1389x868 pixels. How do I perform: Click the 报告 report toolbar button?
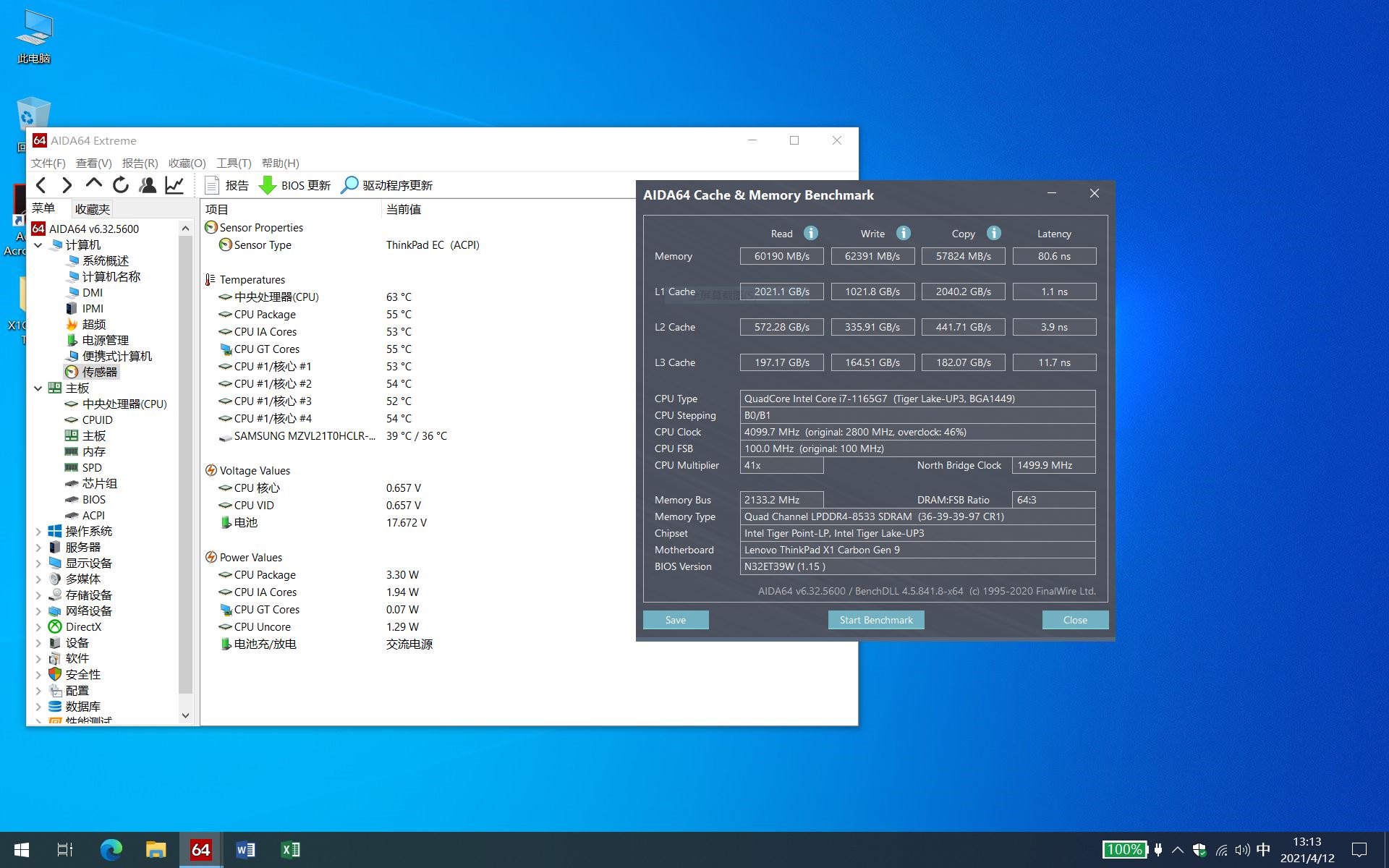click(x=227, y=185)
